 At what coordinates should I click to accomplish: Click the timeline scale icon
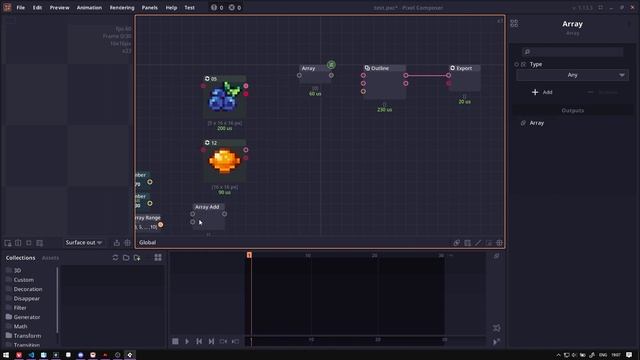click(496, 328)
